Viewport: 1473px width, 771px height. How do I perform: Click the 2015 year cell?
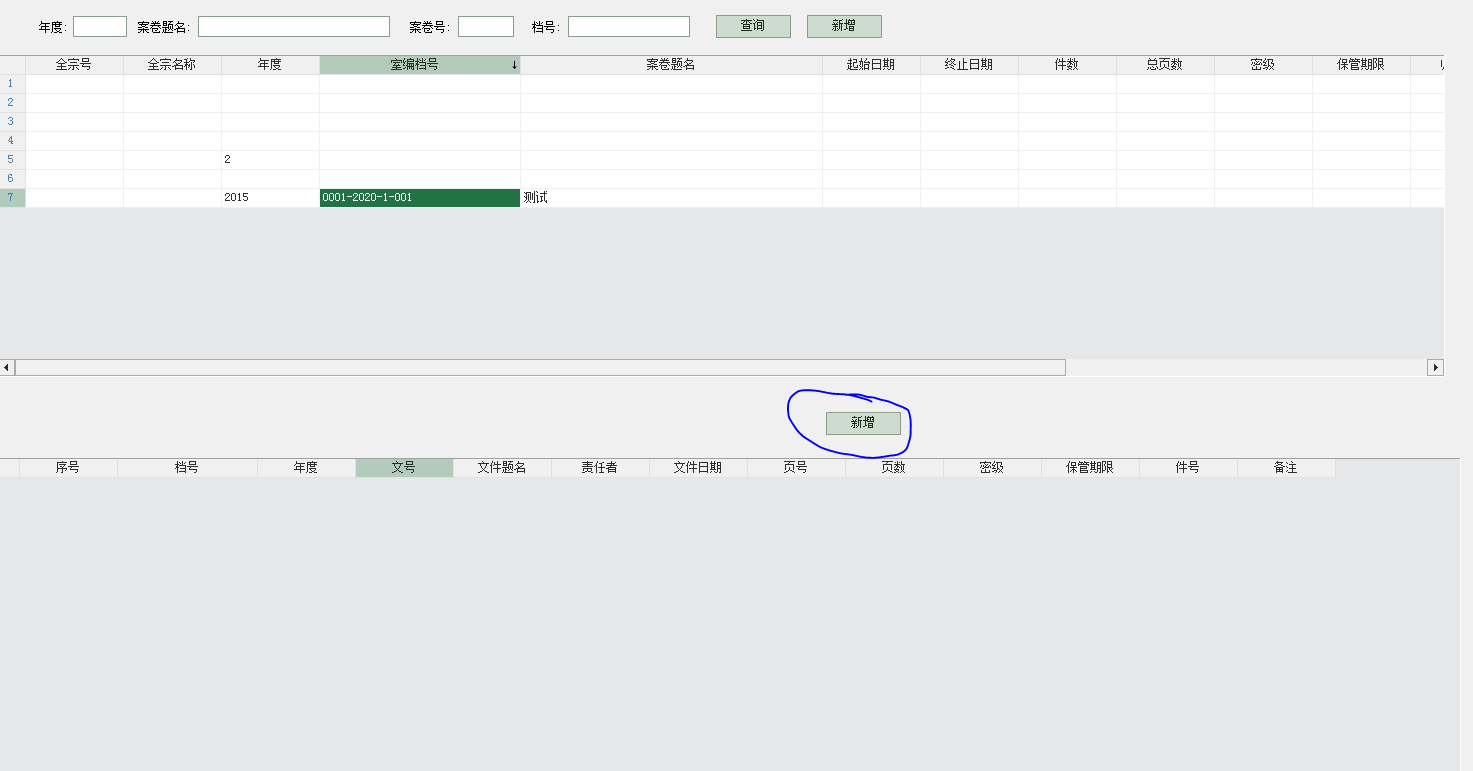click(270, 198)
